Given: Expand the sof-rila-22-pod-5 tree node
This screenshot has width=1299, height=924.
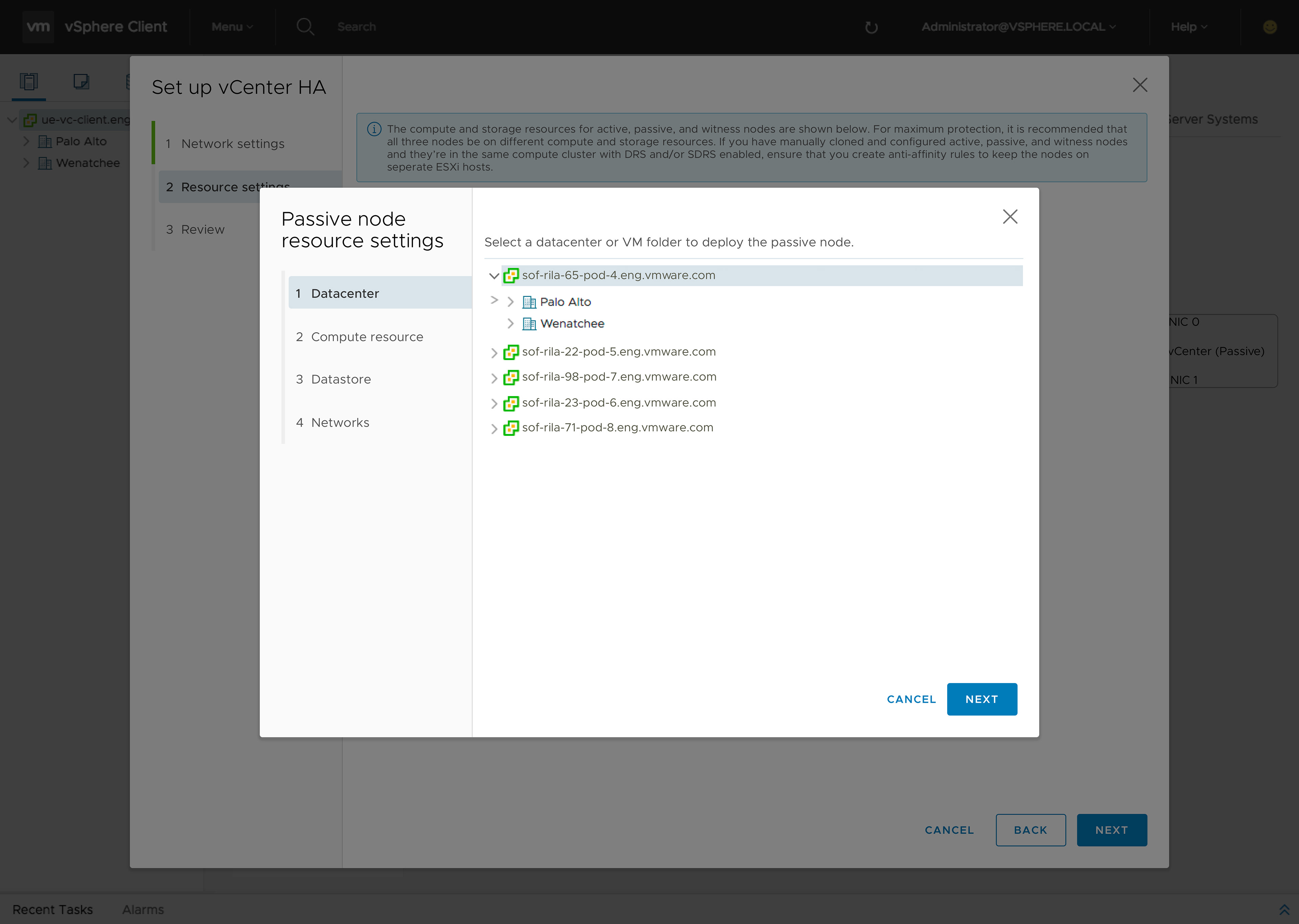Looking at the screenshot, I should pyautogui.click(x=494, y=353).
